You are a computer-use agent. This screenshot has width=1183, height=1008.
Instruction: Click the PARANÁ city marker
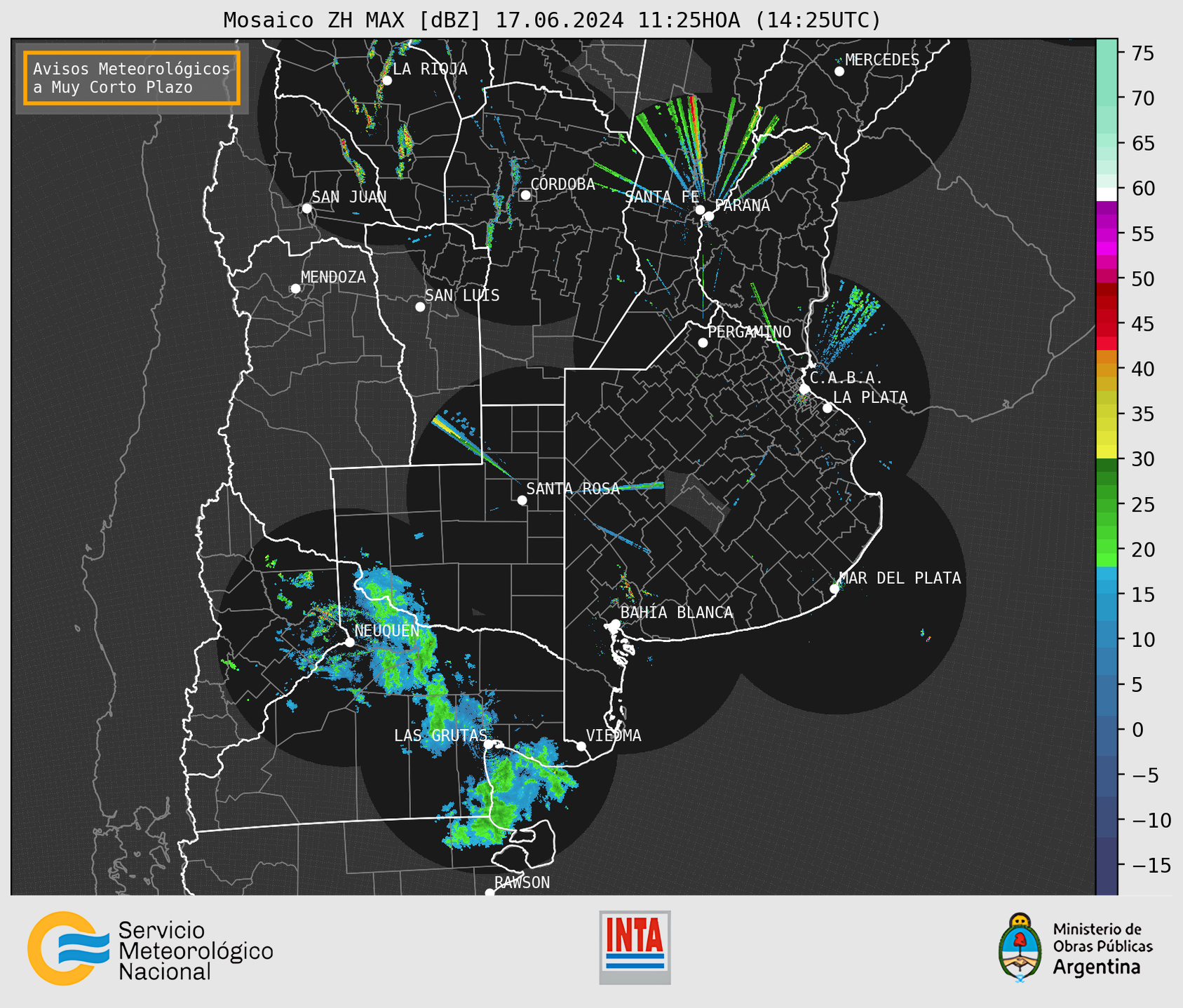[709, 216]
